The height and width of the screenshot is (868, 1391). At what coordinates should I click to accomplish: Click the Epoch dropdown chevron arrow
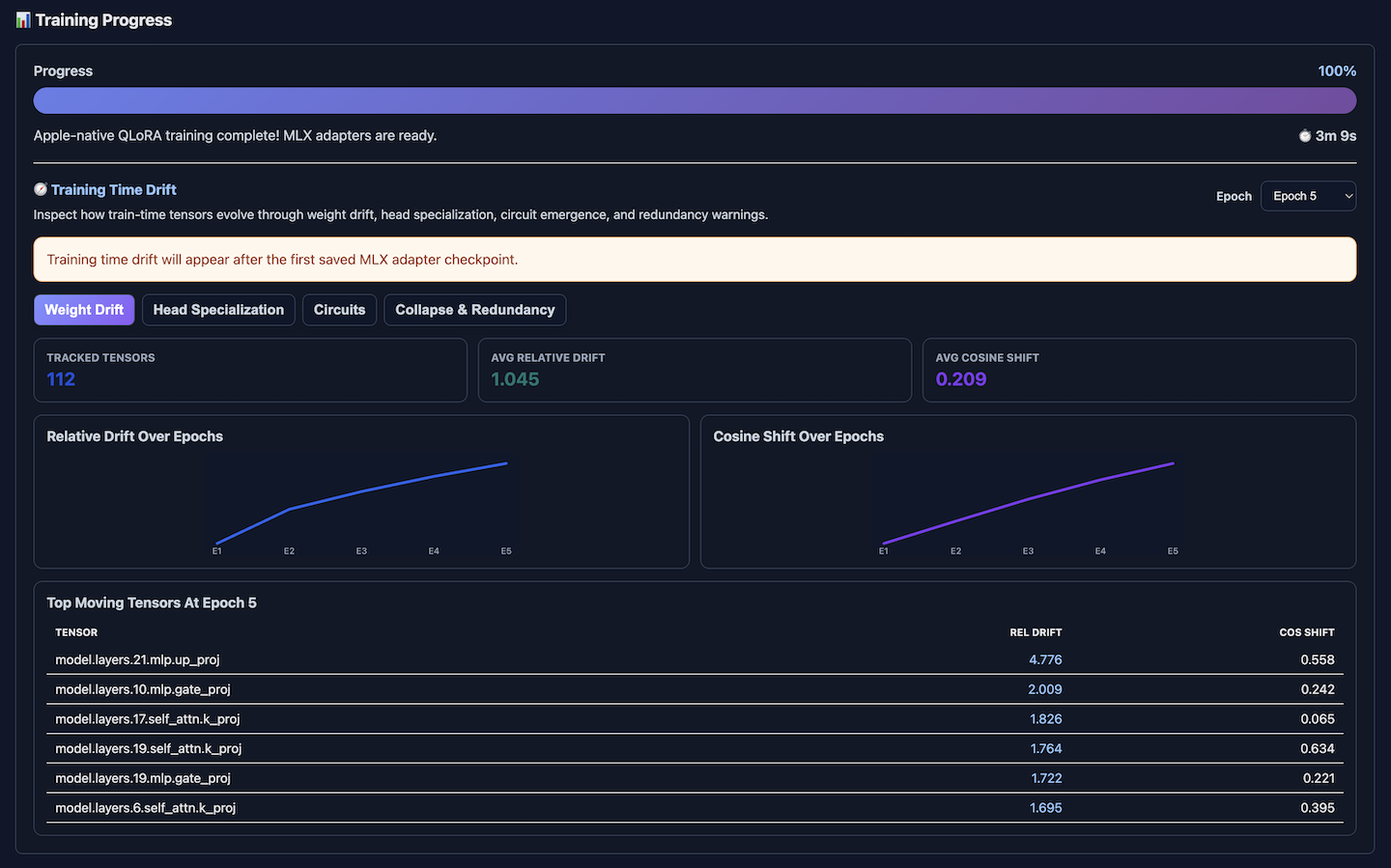1348,196
